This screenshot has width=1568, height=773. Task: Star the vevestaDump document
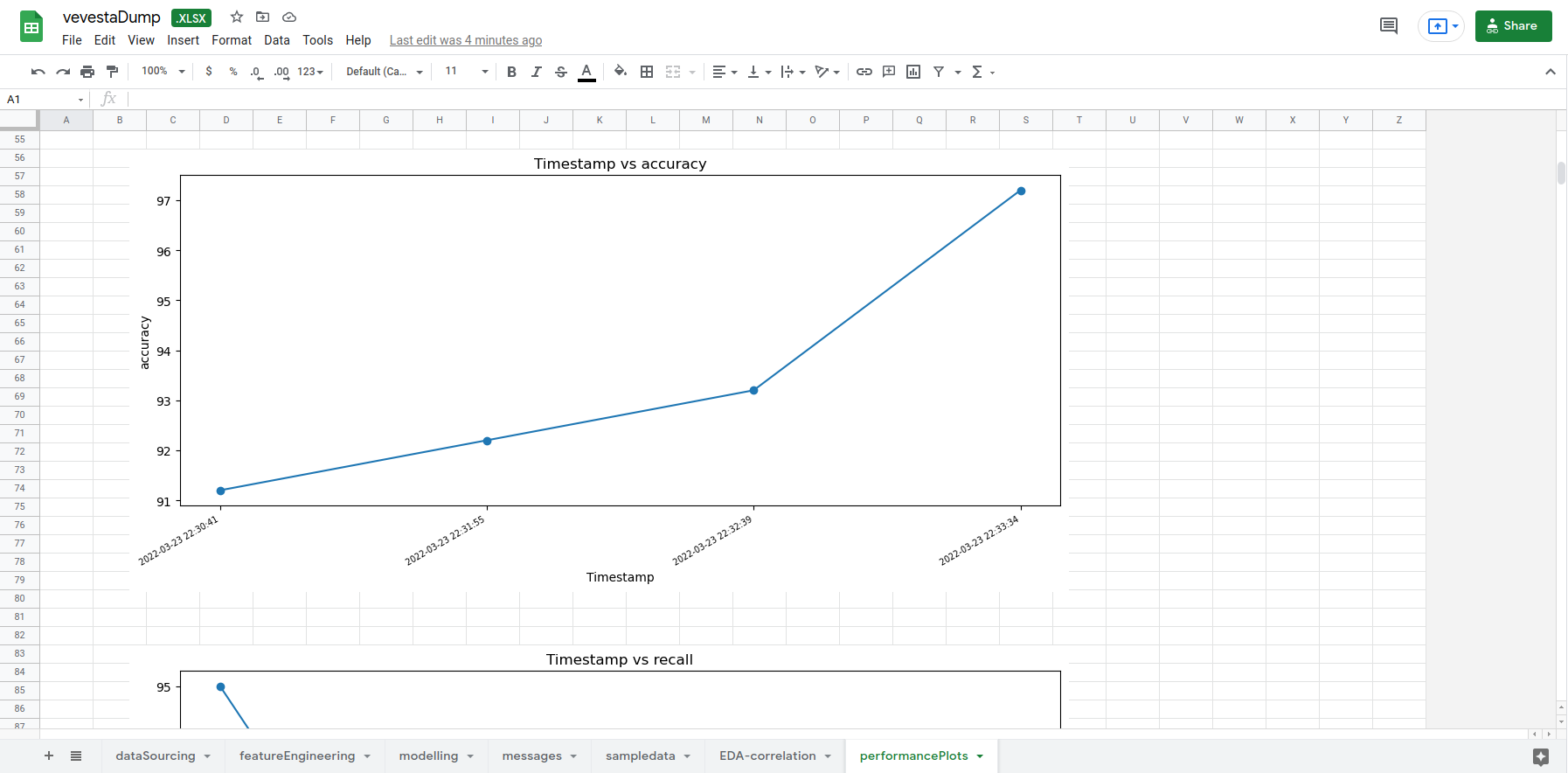pyautogui.click(x=236, y=17)
